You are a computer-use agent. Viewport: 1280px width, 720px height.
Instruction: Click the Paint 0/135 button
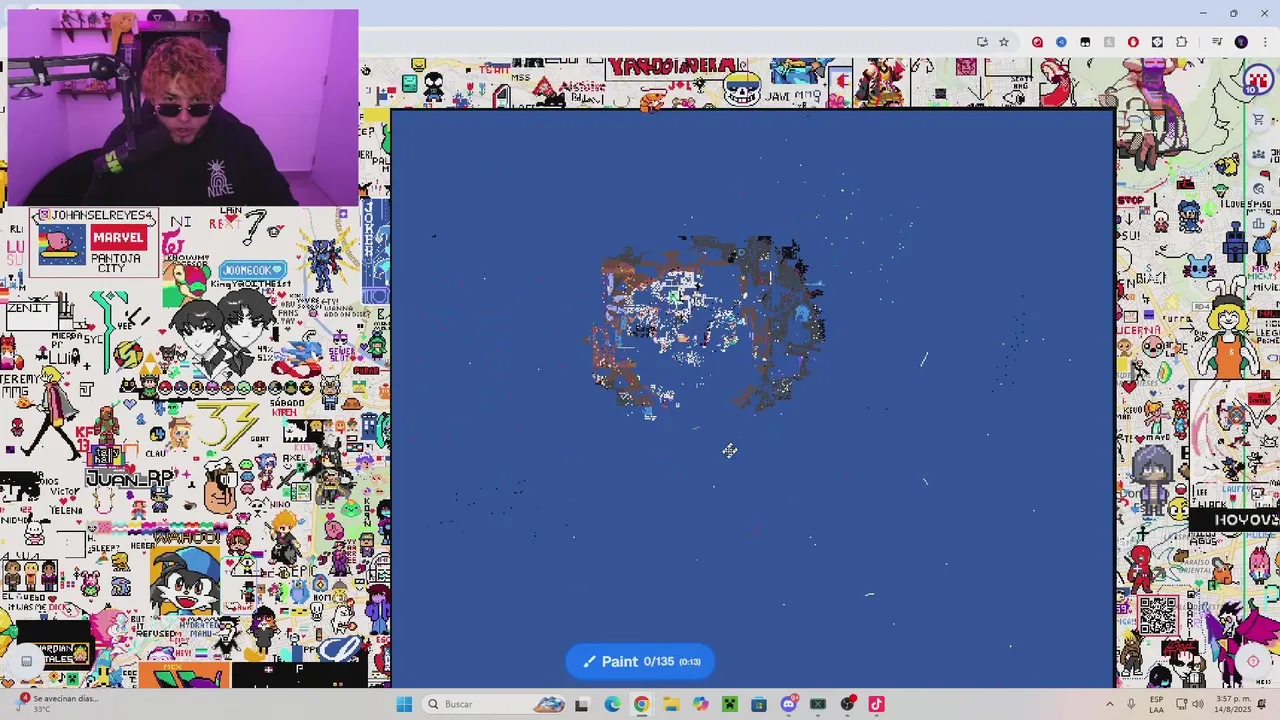pos(640,661)
